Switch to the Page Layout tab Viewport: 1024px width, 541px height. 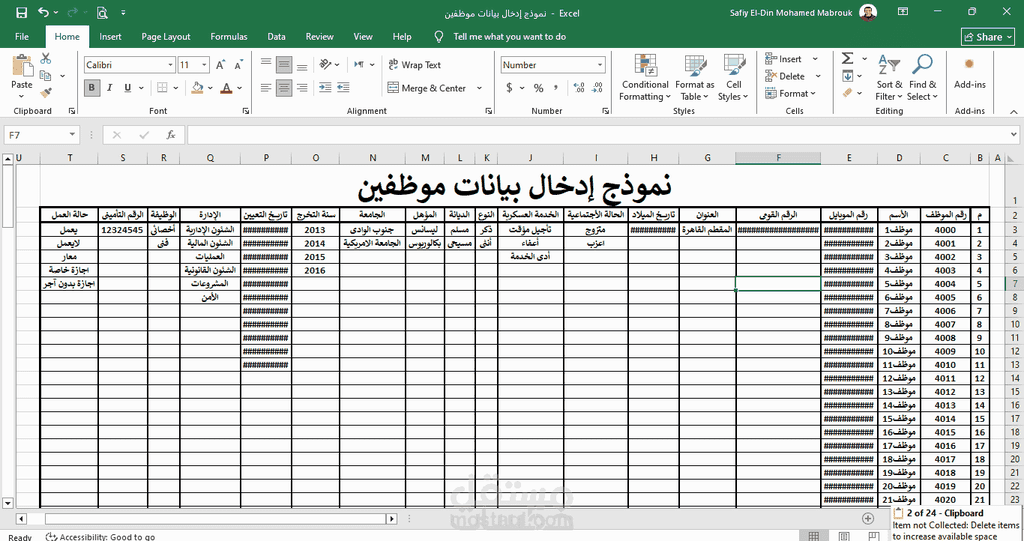(166, 37)
